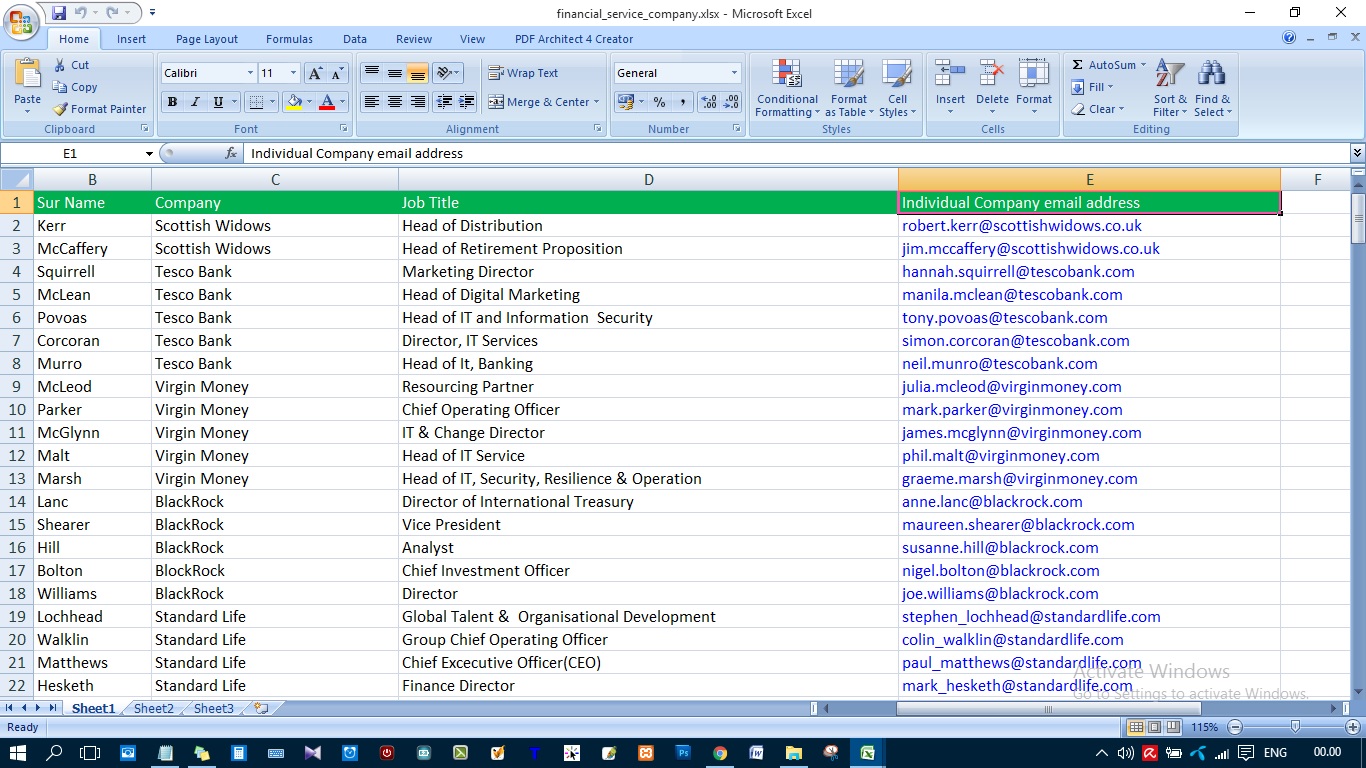
Task: Switch to the Insert ribbon tab
Action: (131, 39)
